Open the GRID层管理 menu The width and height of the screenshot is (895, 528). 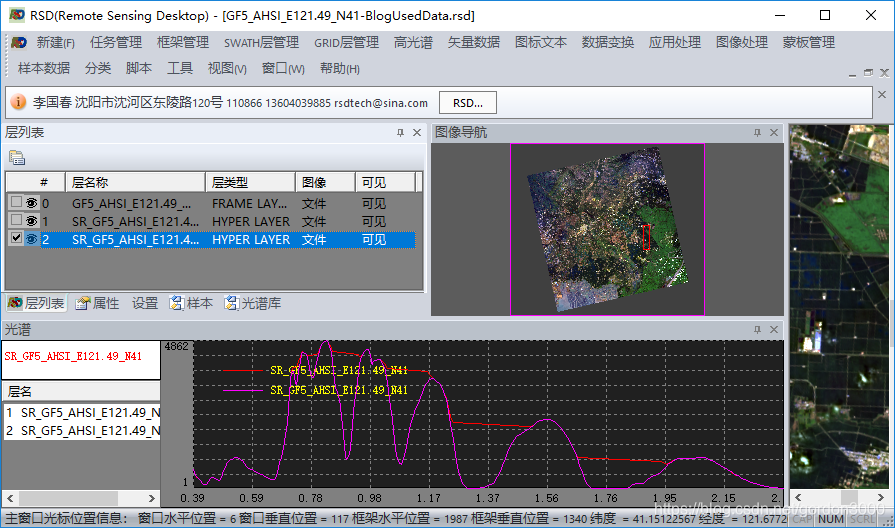click(x=346, y=42)
